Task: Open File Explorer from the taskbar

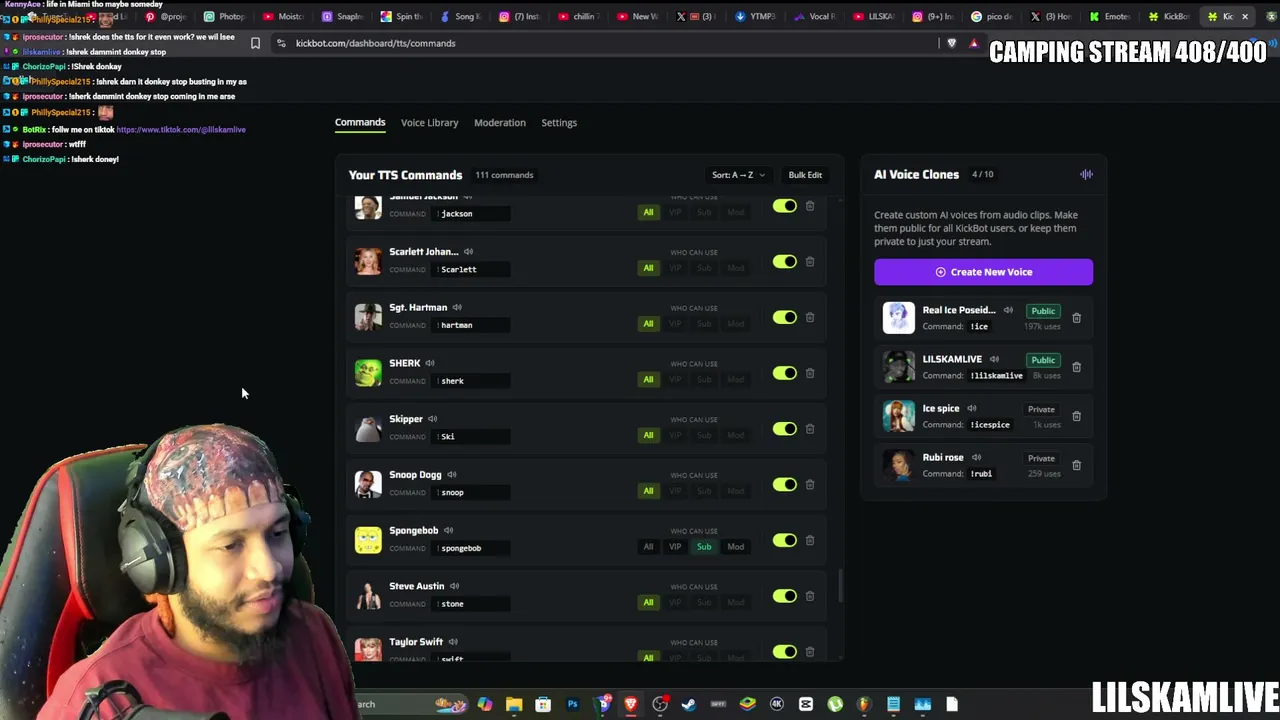Action: pos(514,704)
